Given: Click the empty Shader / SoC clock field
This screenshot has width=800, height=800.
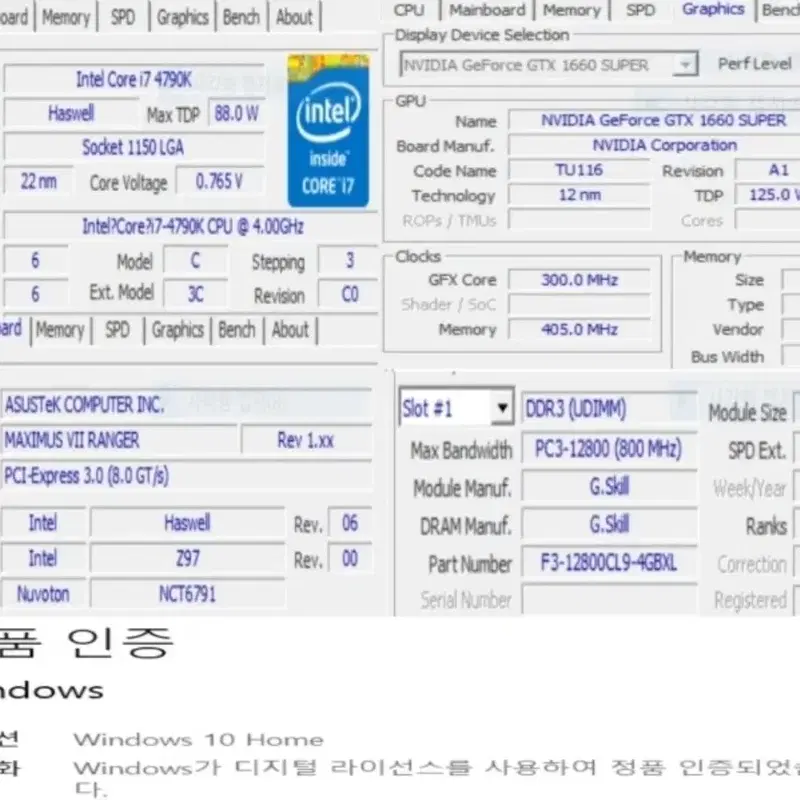Looking at the screenshot, I should pos(579,305).
